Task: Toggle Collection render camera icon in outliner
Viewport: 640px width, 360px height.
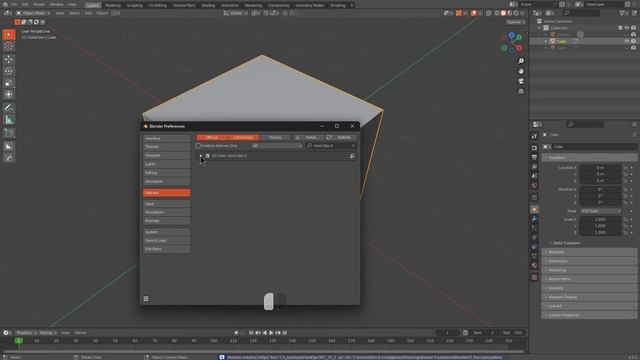Action: coord(633,28)
